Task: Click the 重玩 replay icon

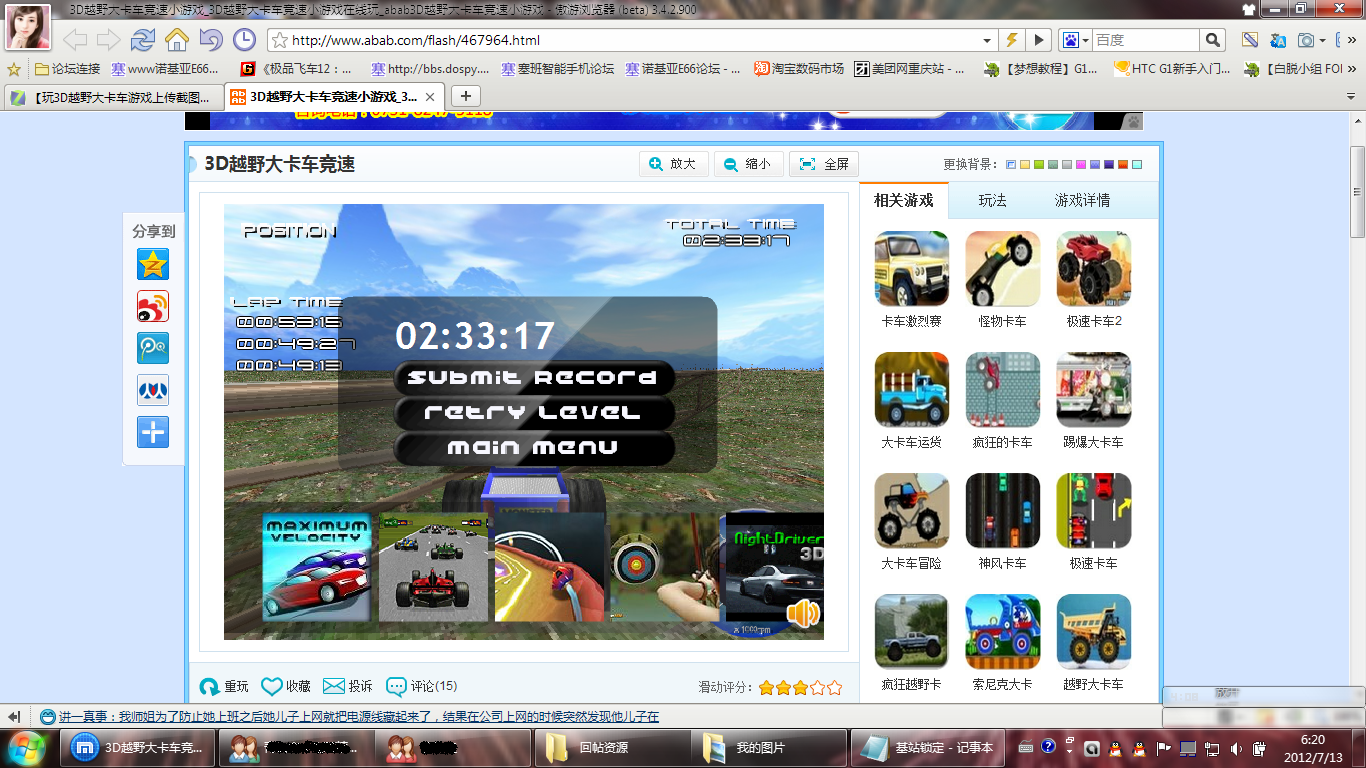Action: [x=210, y=687]
